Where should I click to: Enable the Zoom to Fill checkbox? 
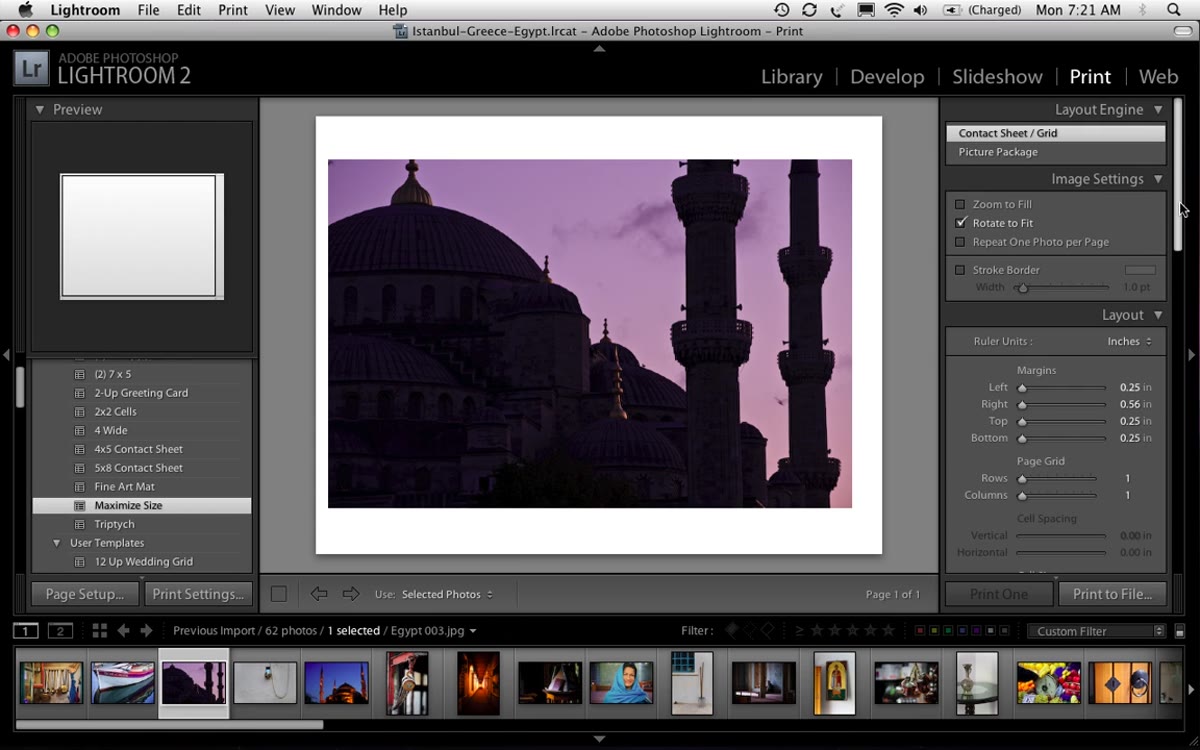tap(961, 204)
